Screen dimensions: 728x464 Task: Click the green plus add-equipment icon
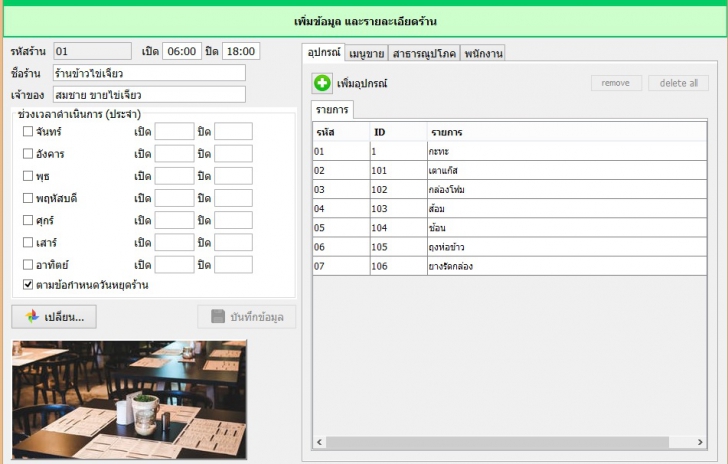[322, 83]
